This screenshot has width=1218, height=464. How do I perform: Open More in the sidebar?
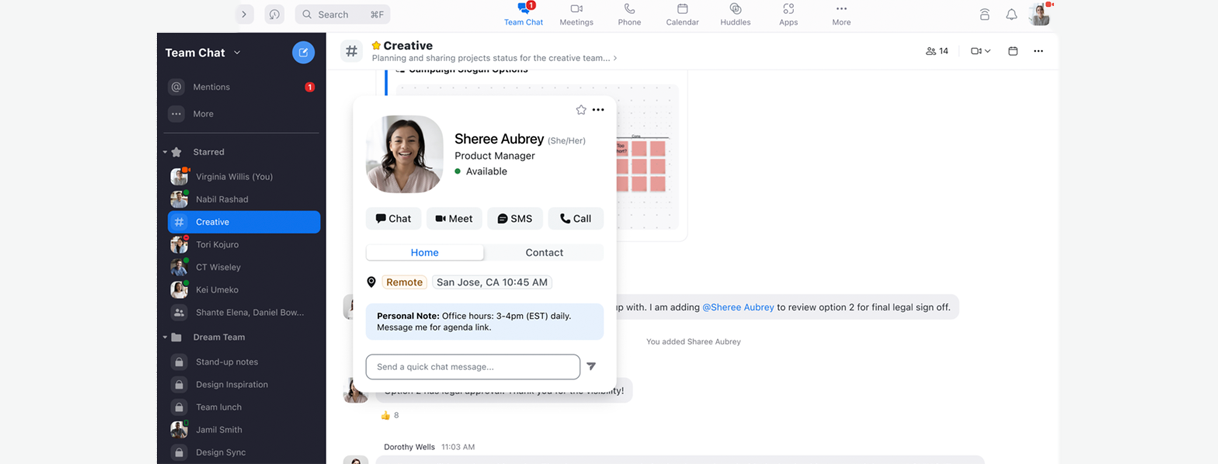click(x=241, y=114)
